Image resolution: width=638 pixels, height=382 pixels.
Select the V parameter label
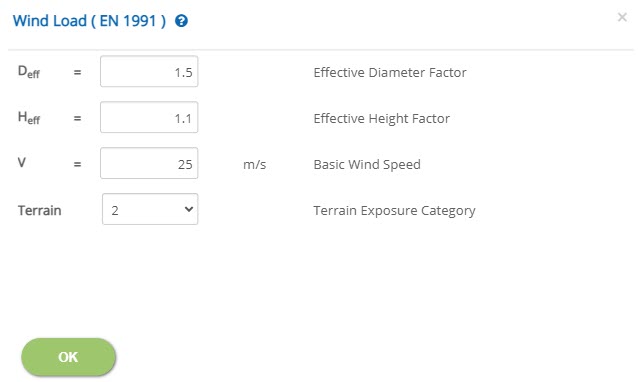(22, 163)
